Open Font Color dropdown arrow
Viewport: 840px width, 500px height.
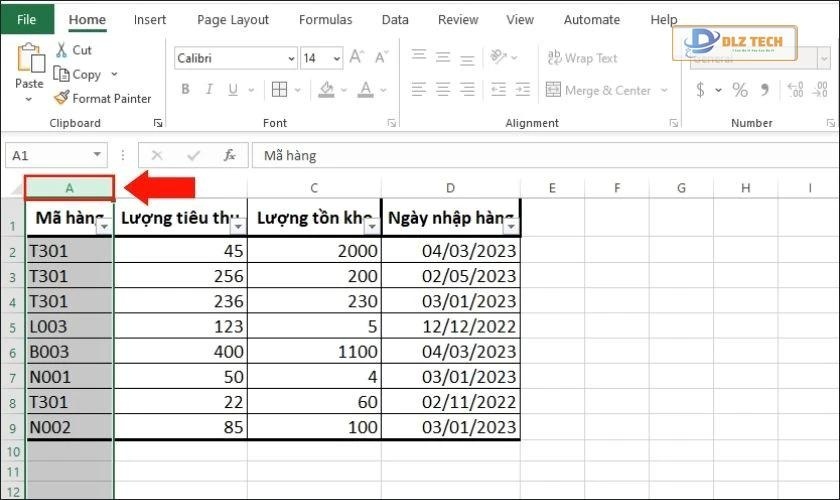tap(384, 89)
